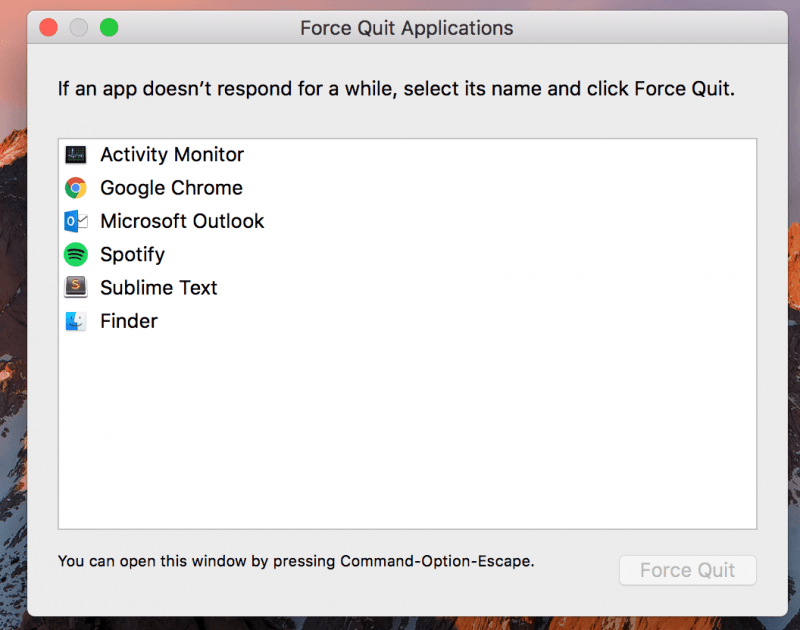This screenshot has width=800, height=630.
Task: Click empty area of the application list
Action: [x=407, y=430]
